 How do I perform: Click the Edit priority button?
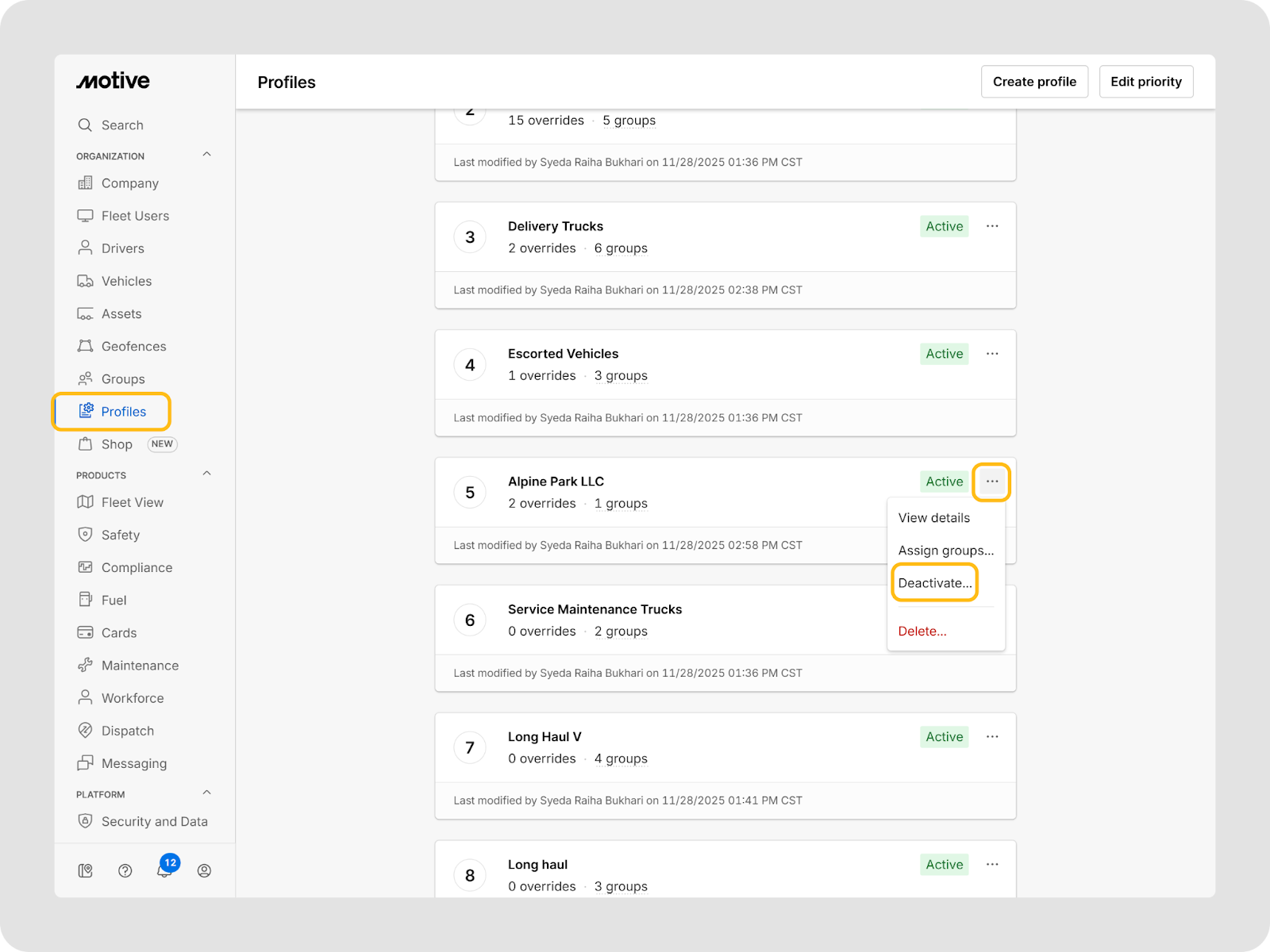pos(1145,82)
